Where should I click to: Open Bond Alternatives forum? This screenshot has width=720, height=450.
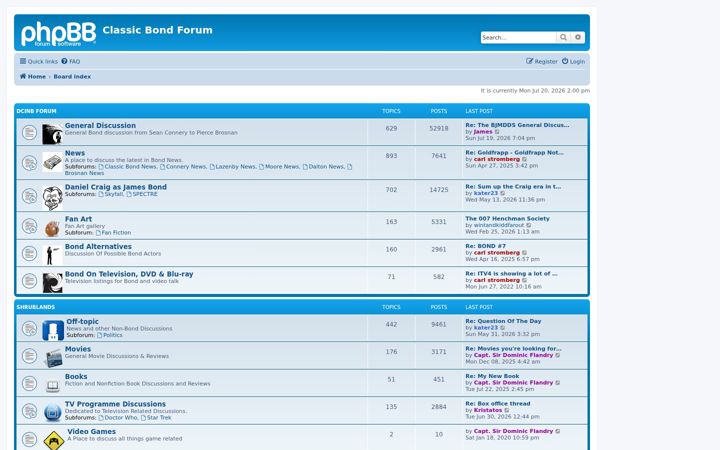(x=98, y=247)
